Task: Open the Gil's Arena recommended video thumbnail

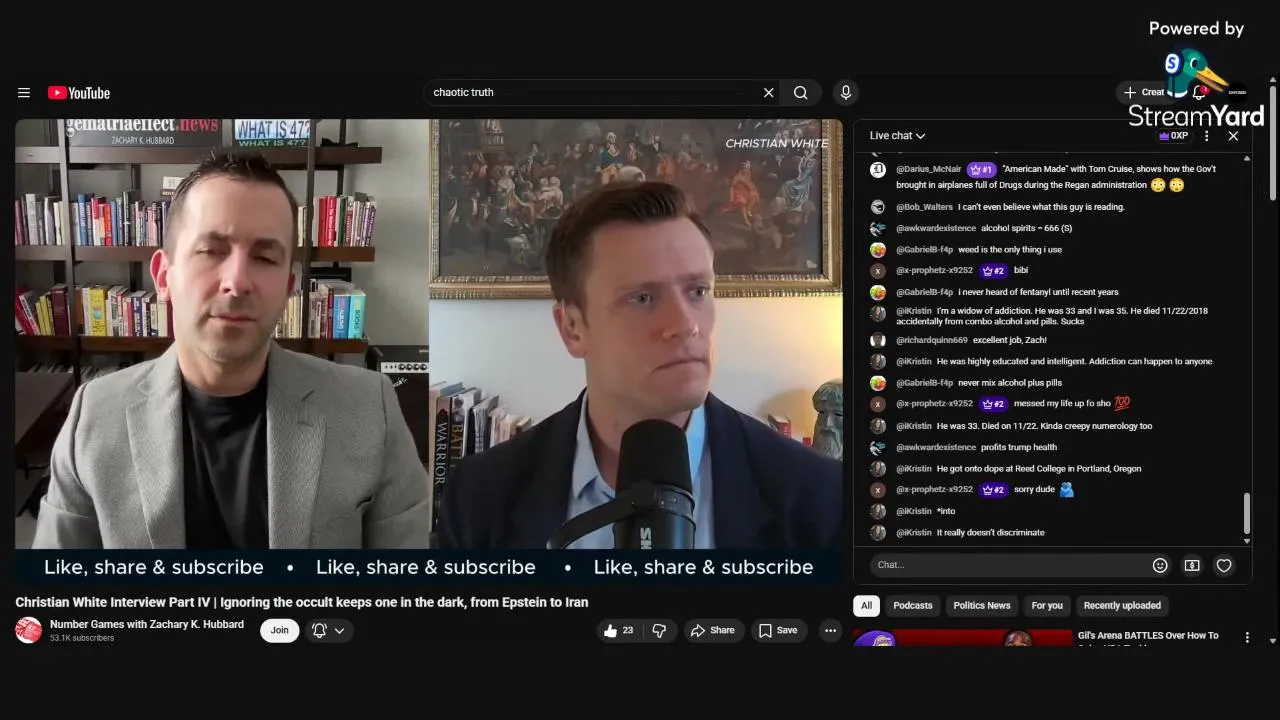Action: pyautogui.click(x=962, y=637)
